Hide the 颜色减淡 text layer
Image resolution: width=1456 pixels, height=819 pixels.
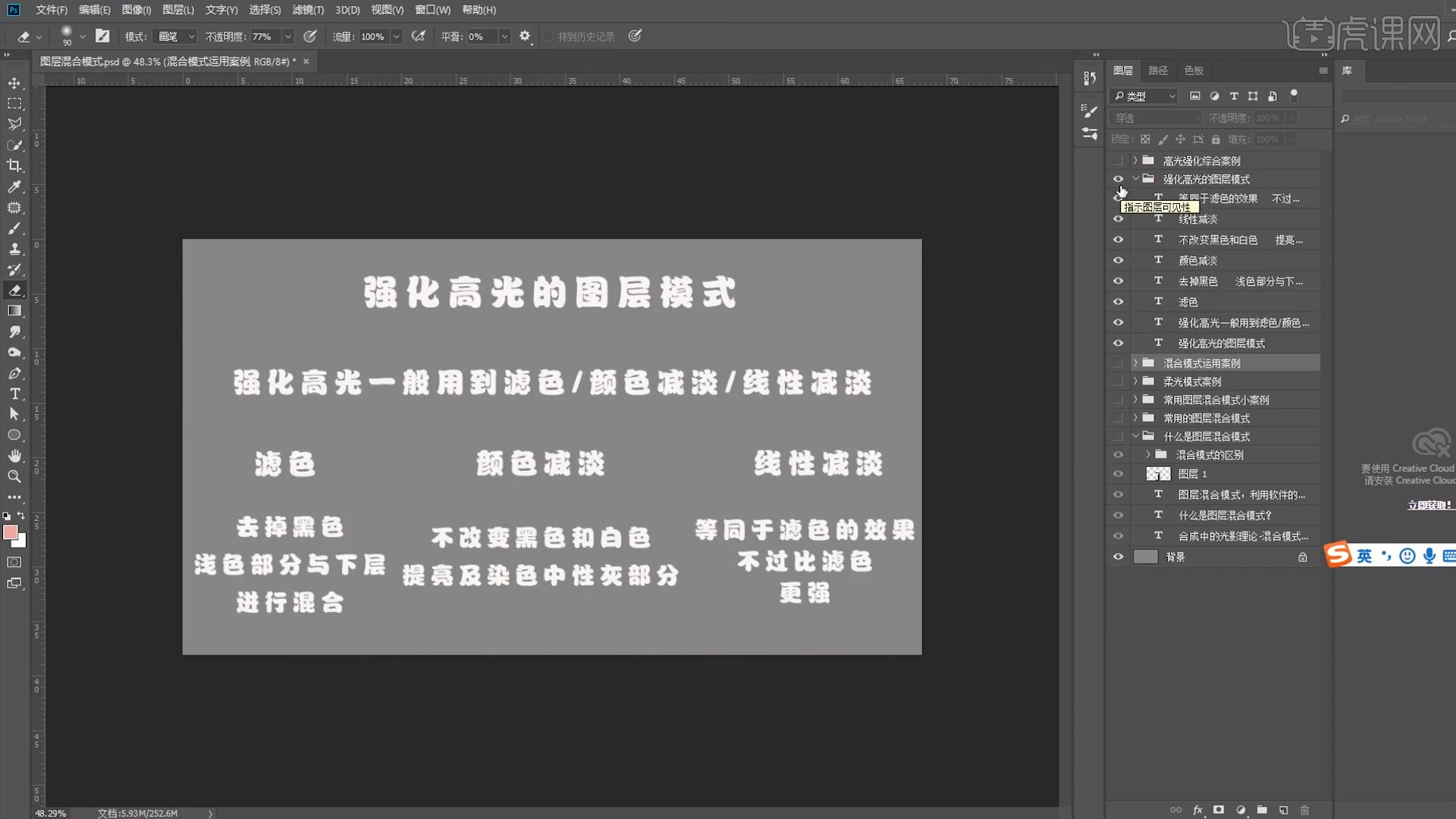pos(1118,260)
